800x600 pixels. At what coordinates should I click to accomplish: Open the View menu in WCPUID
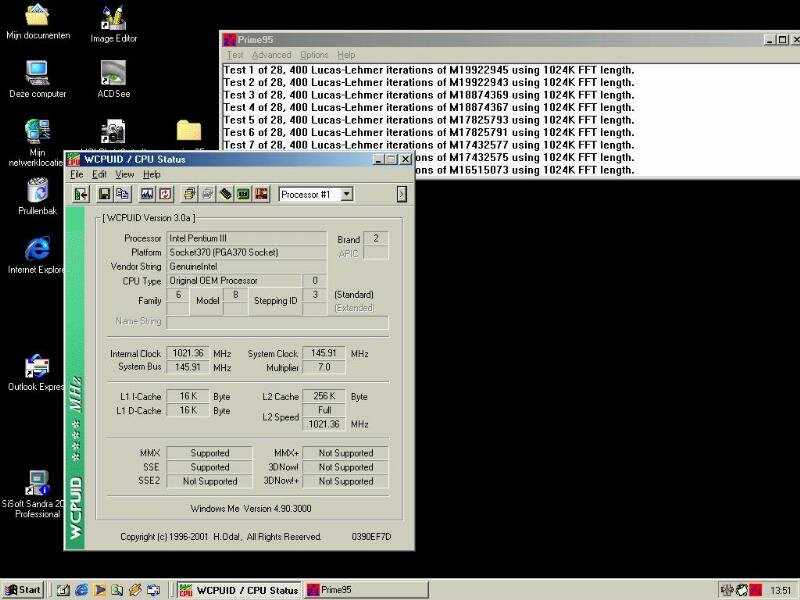point(124,174)
